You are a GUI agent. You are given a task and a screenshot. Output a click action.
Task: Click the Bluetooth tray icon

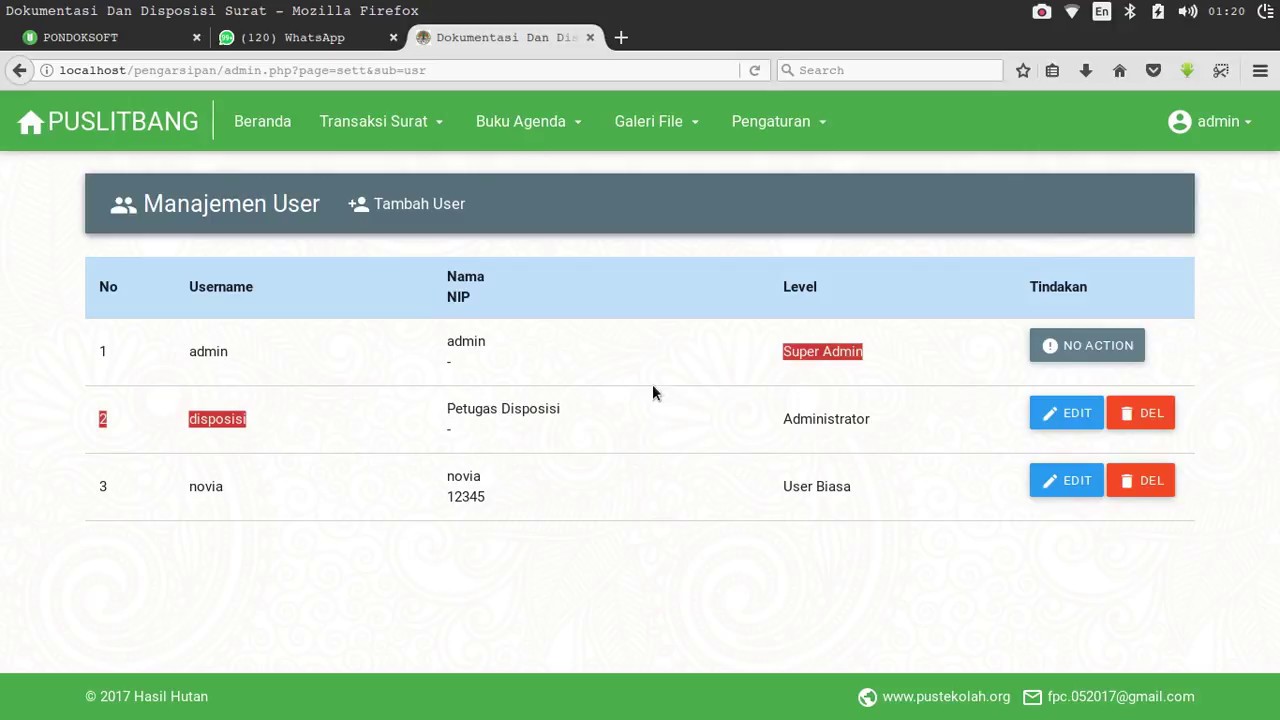point(1130,11)
